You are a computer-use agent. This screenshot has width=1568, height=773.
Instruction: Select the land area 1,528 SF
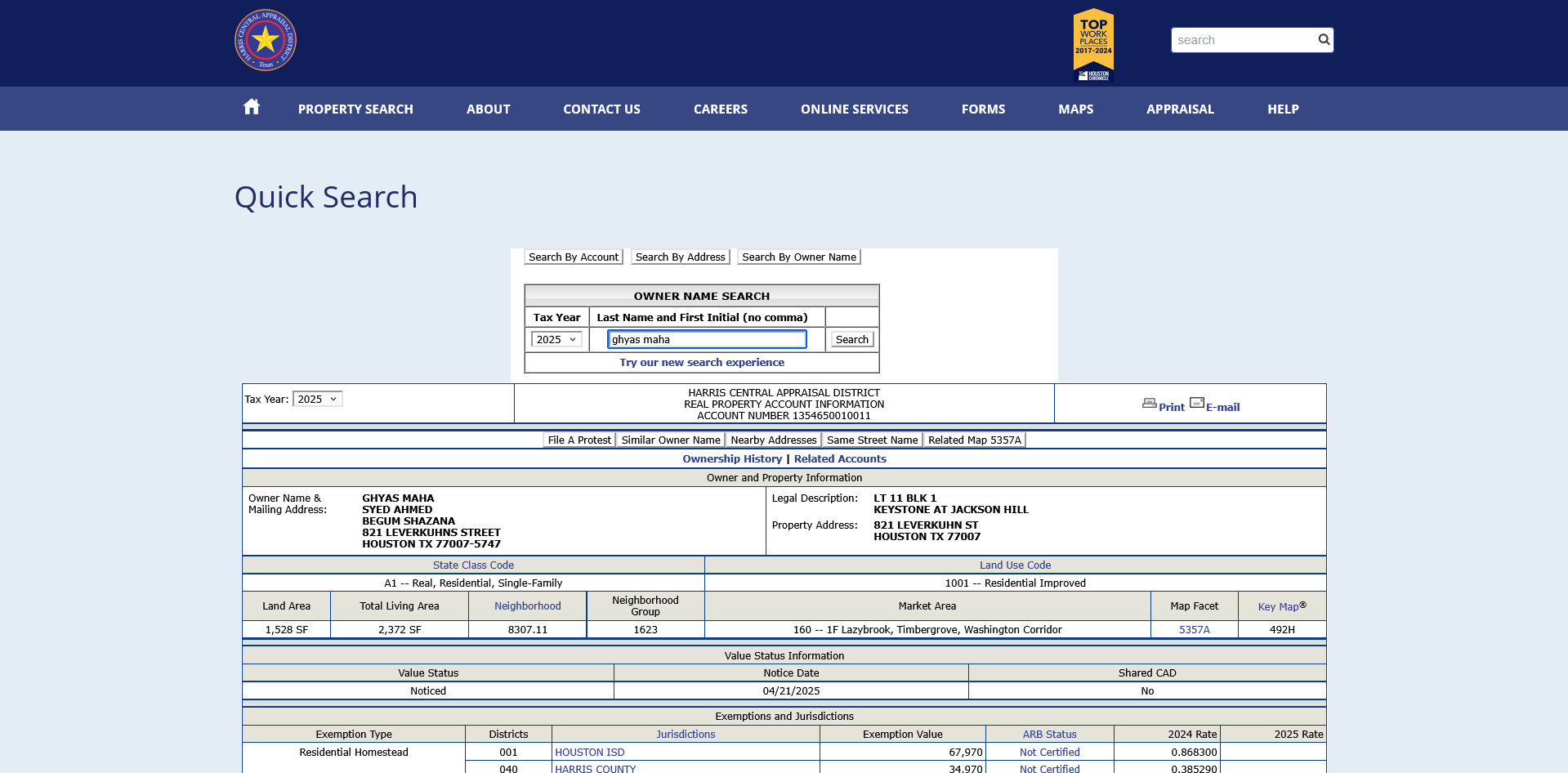click(287, 630)
